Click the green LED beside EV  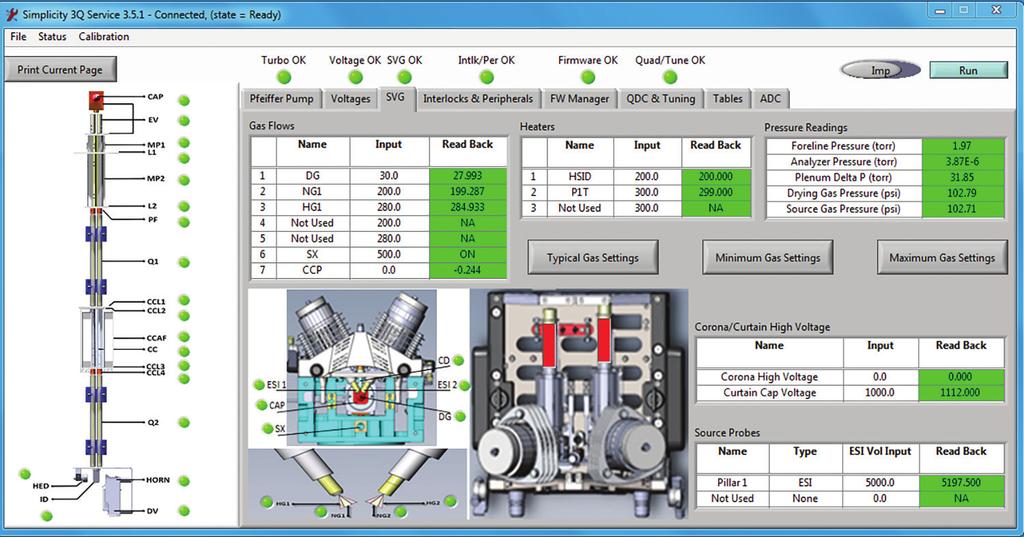(x=184, y=120)
